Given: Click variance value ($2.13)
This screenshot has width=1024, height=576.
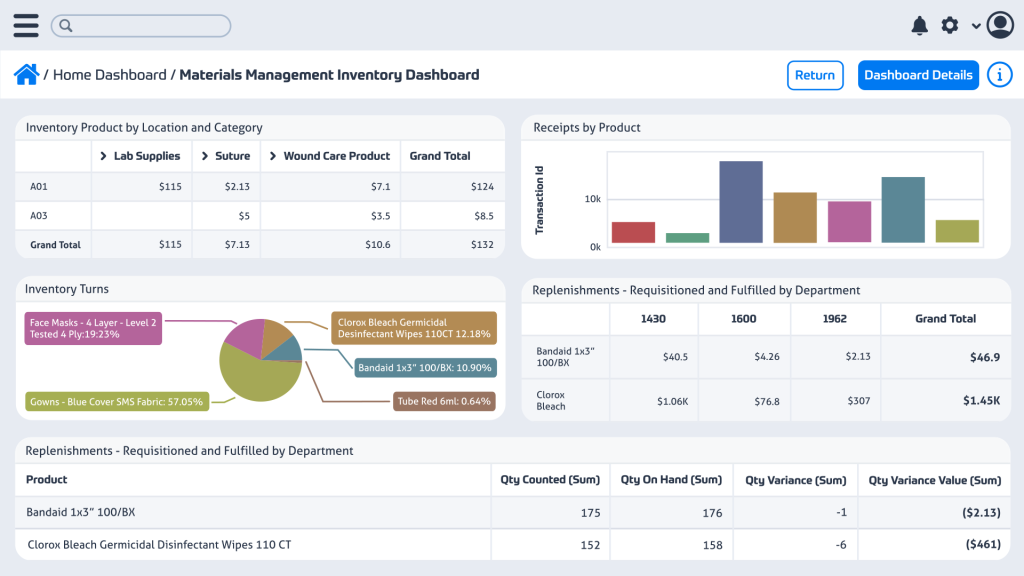Looking at the screenshot, I should [x=981, y=513].
